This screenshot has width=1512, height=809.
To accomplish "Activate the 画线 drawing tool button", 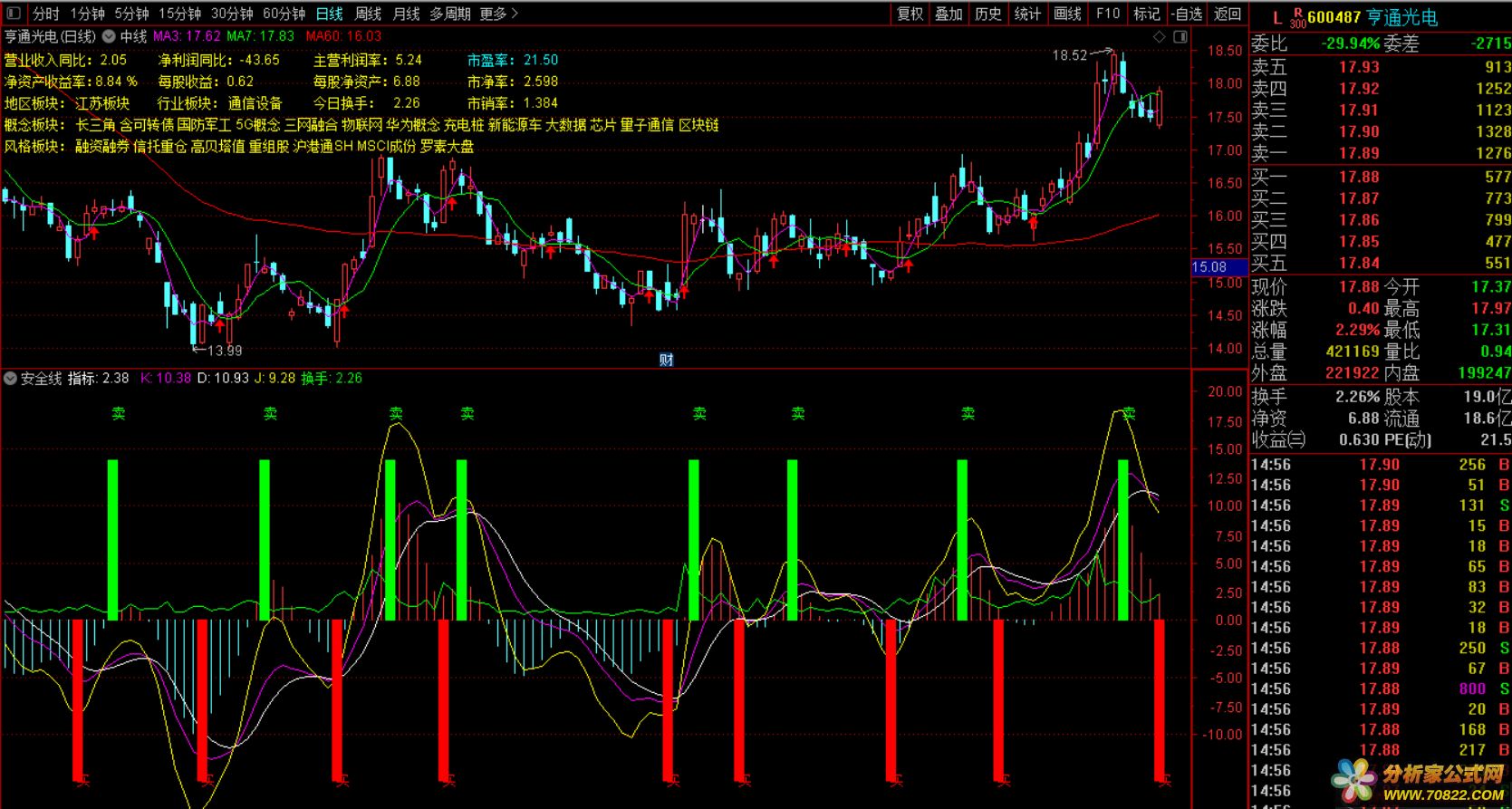I will tap(1067, 14).
